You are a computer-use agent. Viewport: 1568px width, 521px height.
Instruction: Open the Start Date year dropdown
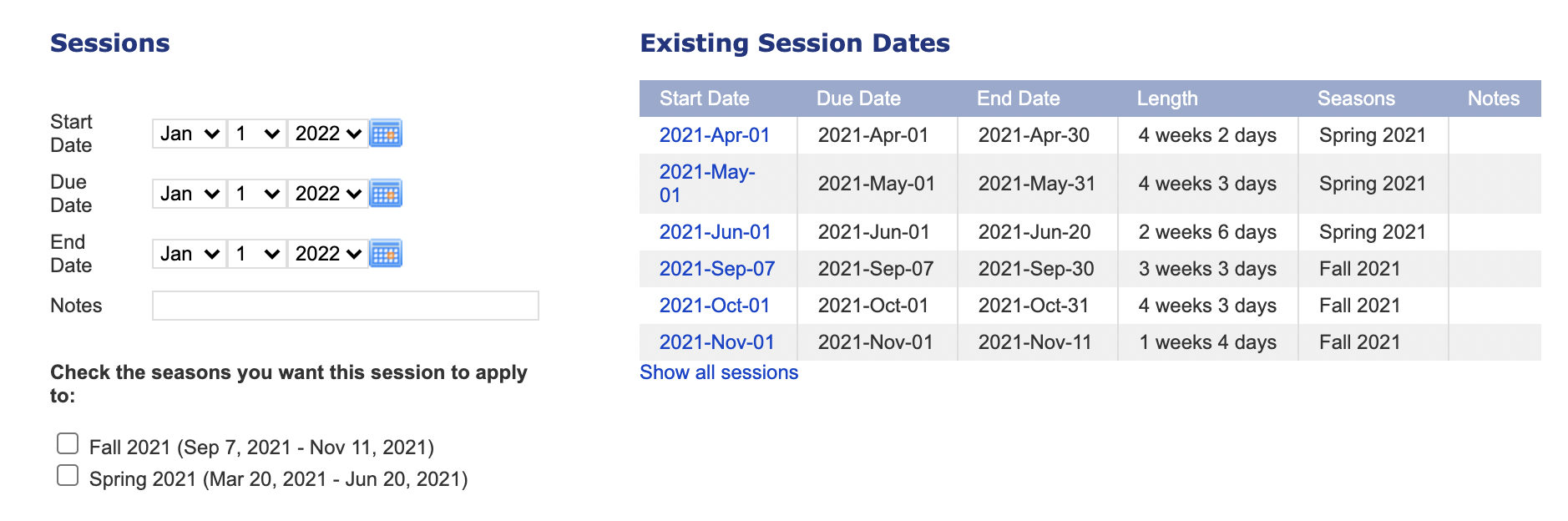(x=326, y=133)
